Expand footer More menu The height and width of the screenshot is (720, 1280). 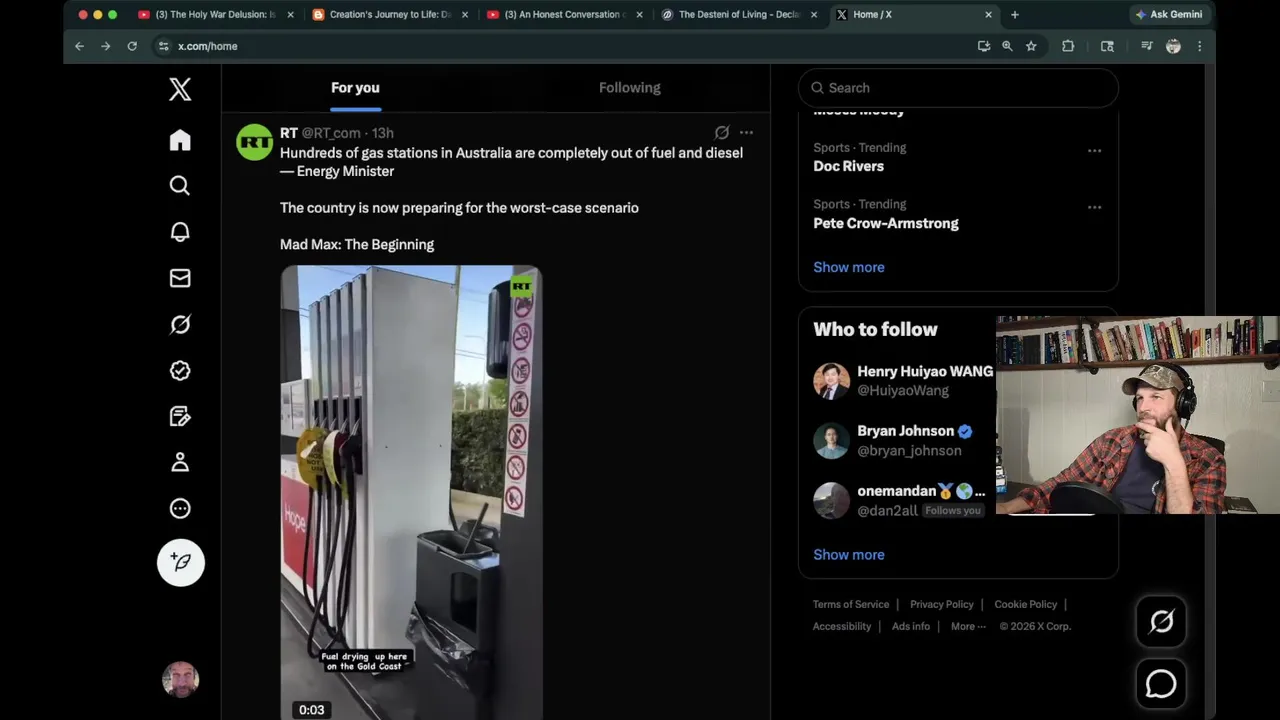point(968,626)
